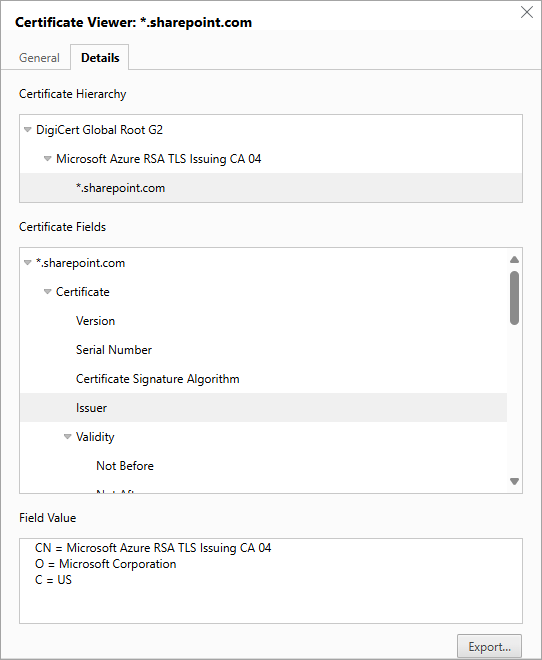Click the Certificate Fields scrollbar thumb
The width and height of the screenshot is (542, 660).
click(x=514, y=298)
